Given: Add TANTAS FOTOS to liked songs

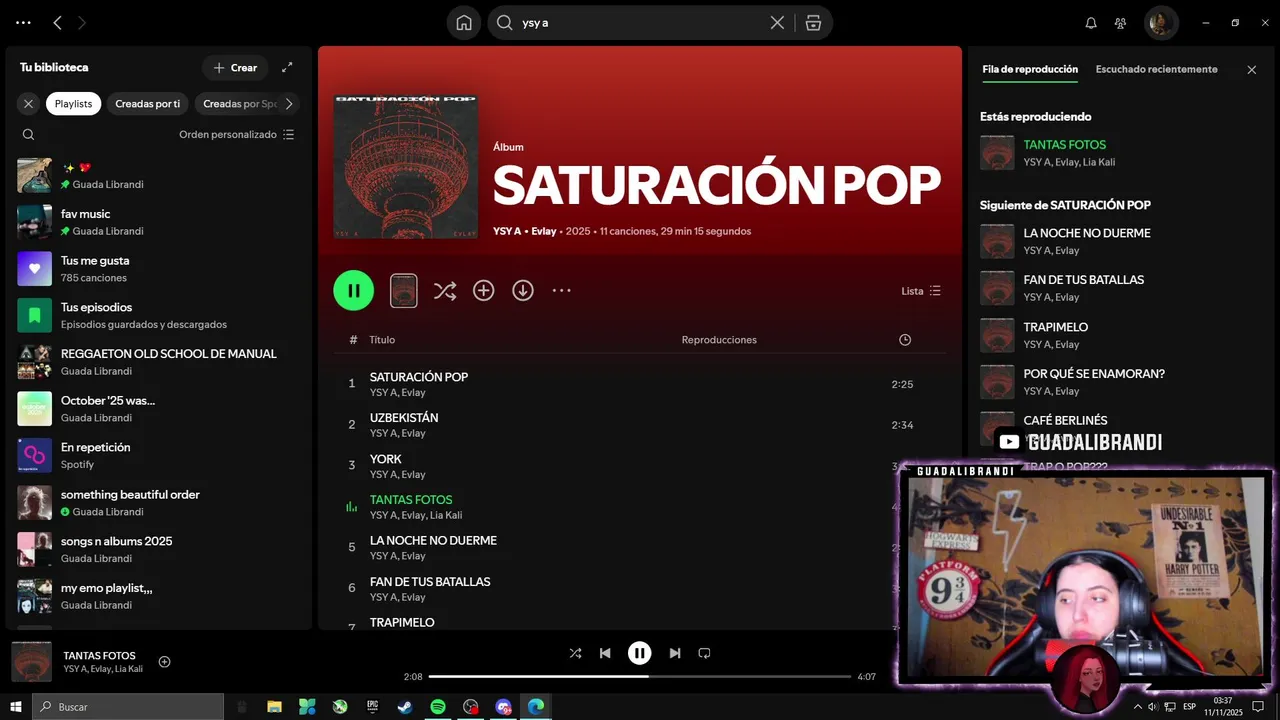Looking at the screenshot, I should click(x=165, y=661).
